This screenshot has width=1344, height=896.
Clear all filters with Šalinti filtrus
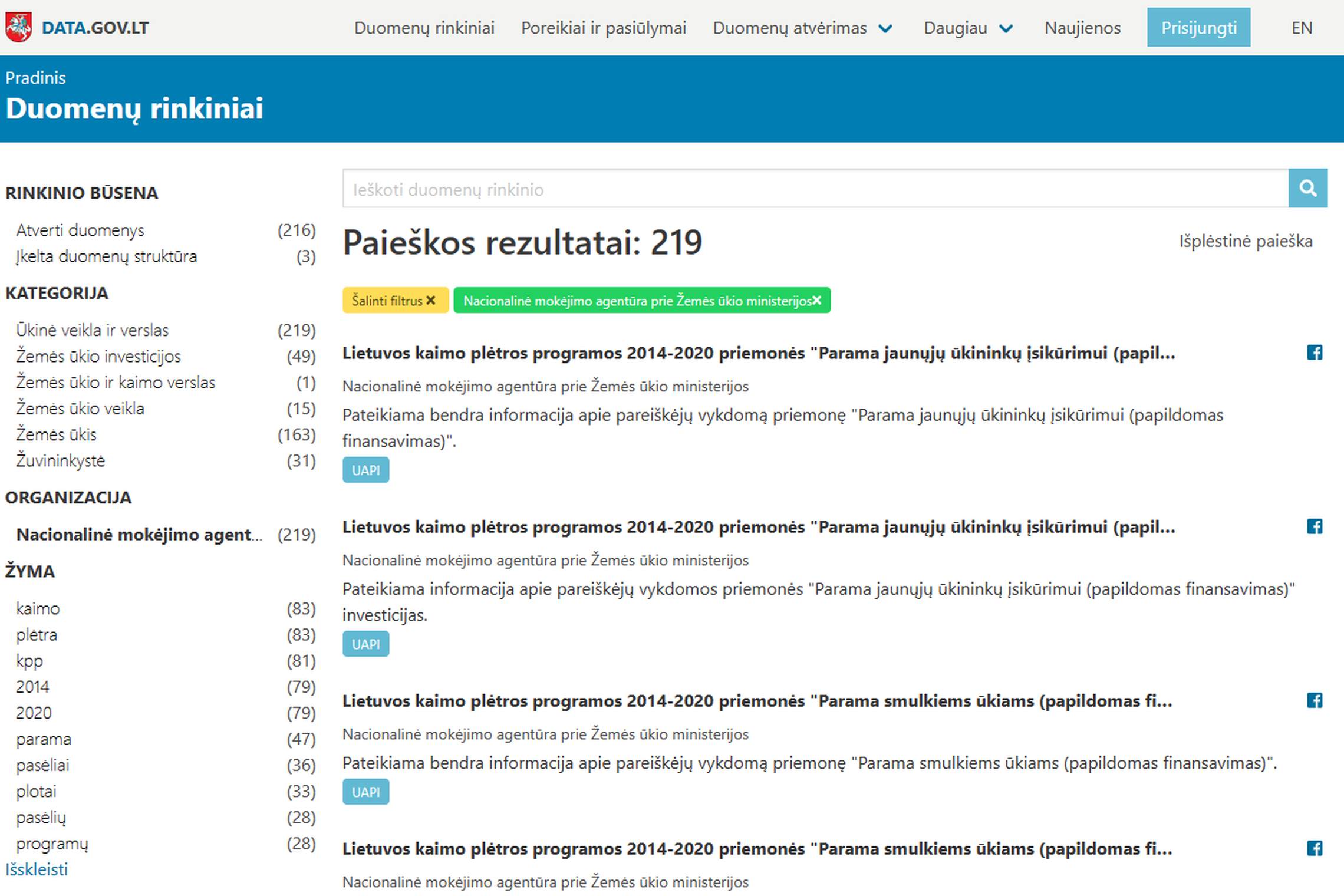point(395,301)
